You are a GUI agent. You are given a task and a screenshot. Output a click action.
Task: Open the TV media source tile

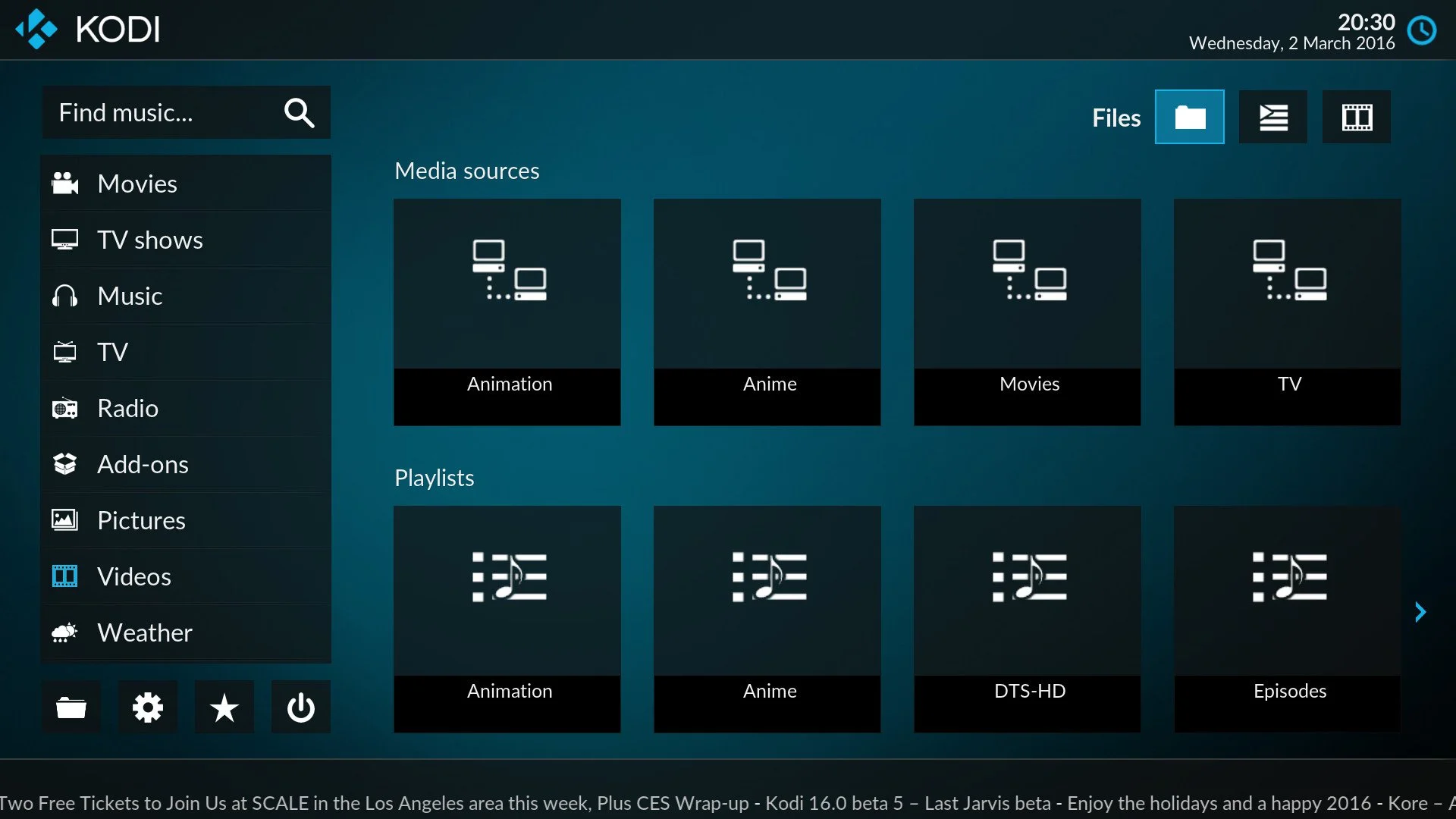(1287, 312)
